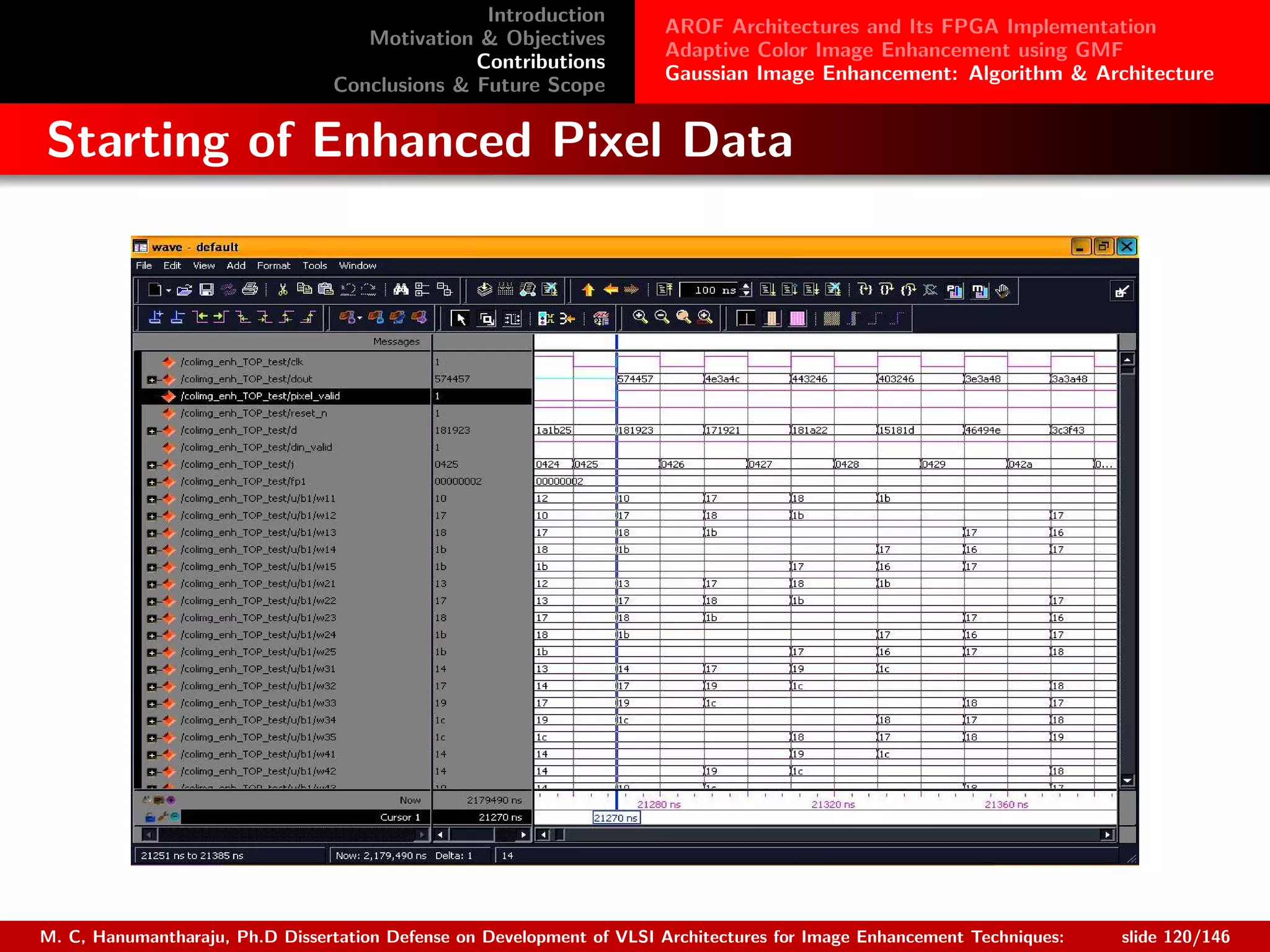Select the /colimg_enh_TOP_test/din_valid signal
1270x952 pixels.
(256, 447)
